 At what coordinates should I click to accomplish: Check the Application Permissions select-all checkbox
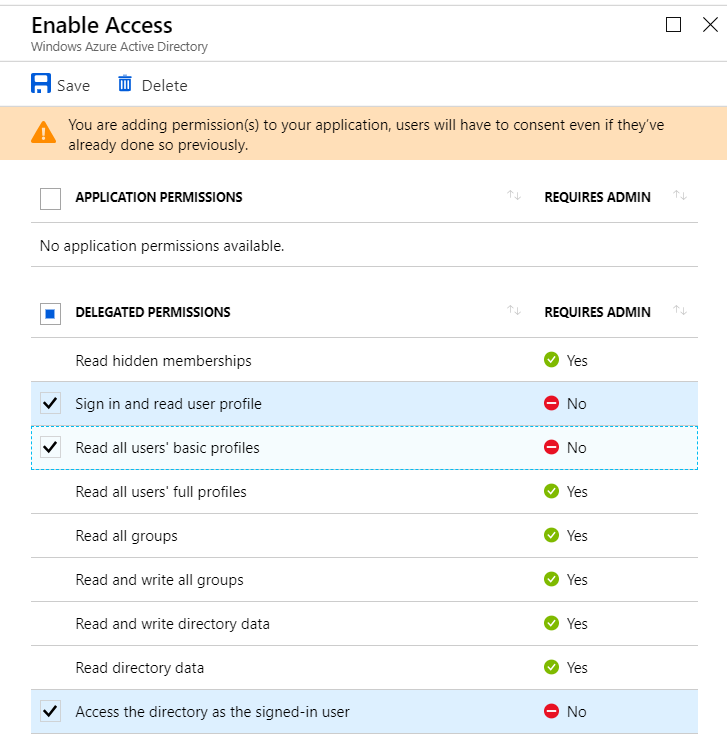click(50, 198)
